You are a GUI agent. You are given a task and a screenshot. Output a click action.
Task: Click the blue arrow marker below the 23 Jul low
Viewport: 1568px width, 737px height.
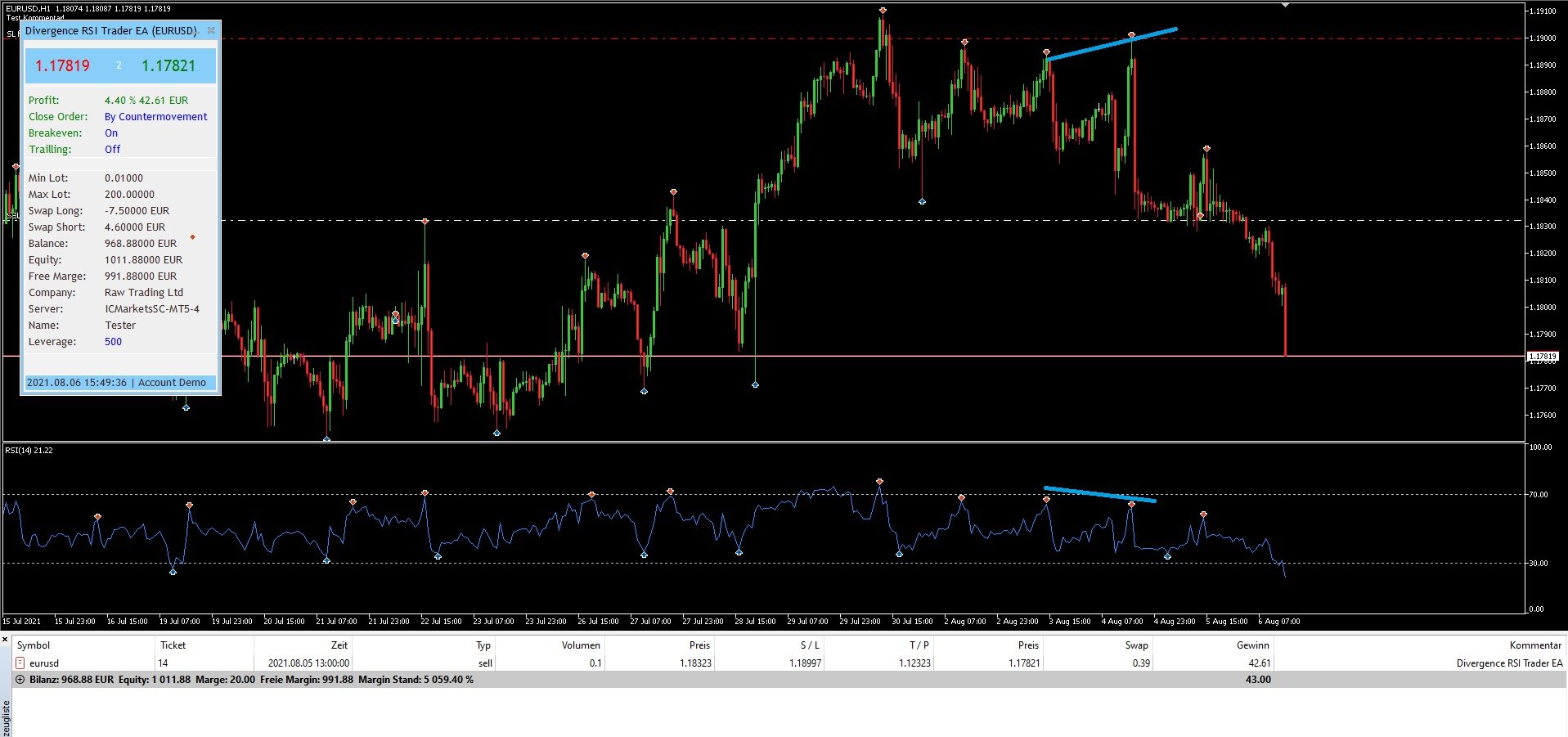(x=495, y=433)
